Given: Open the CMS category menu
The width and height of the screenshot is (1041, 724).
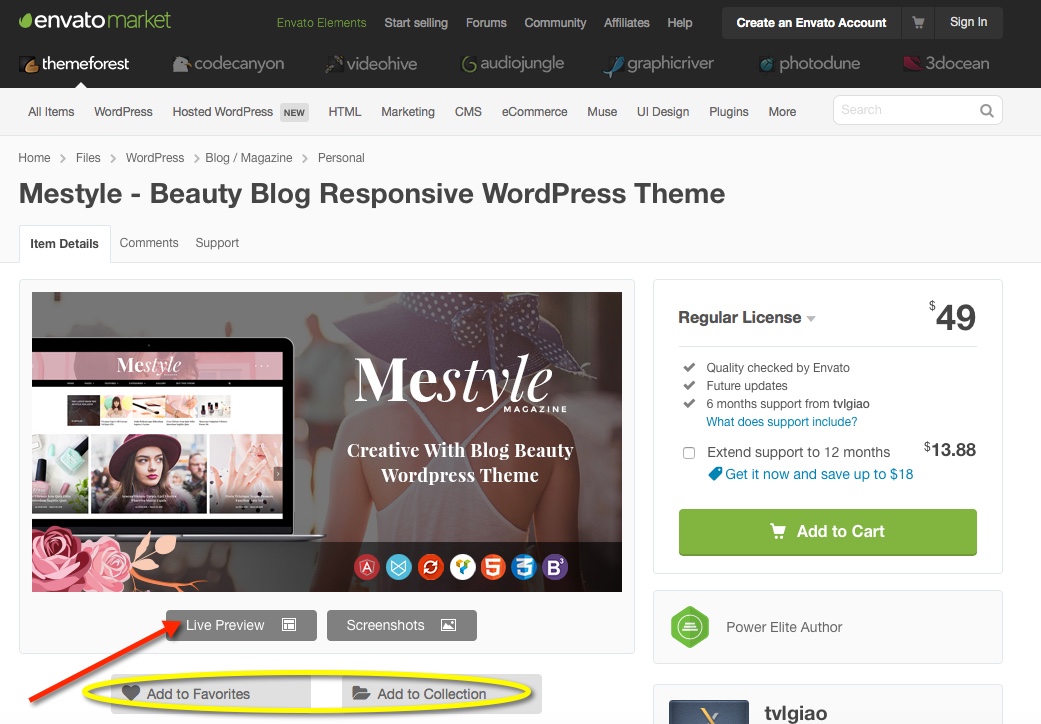Looking at the screenshot, I should 468,112.
